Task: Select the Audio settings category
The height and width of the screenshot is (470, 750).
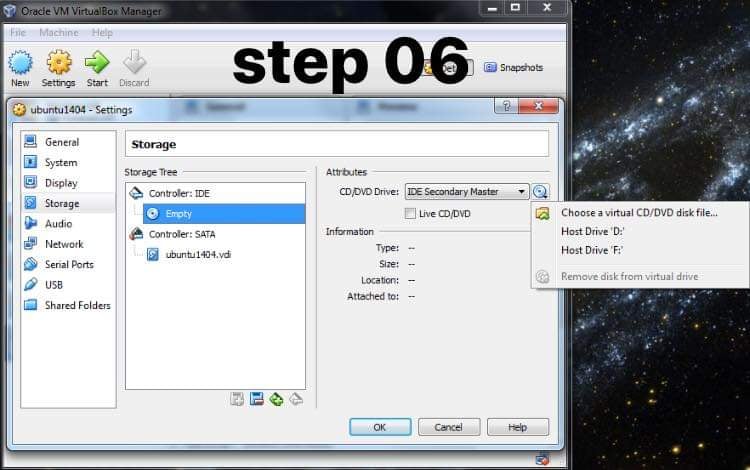Action: (x=68, y=223)
